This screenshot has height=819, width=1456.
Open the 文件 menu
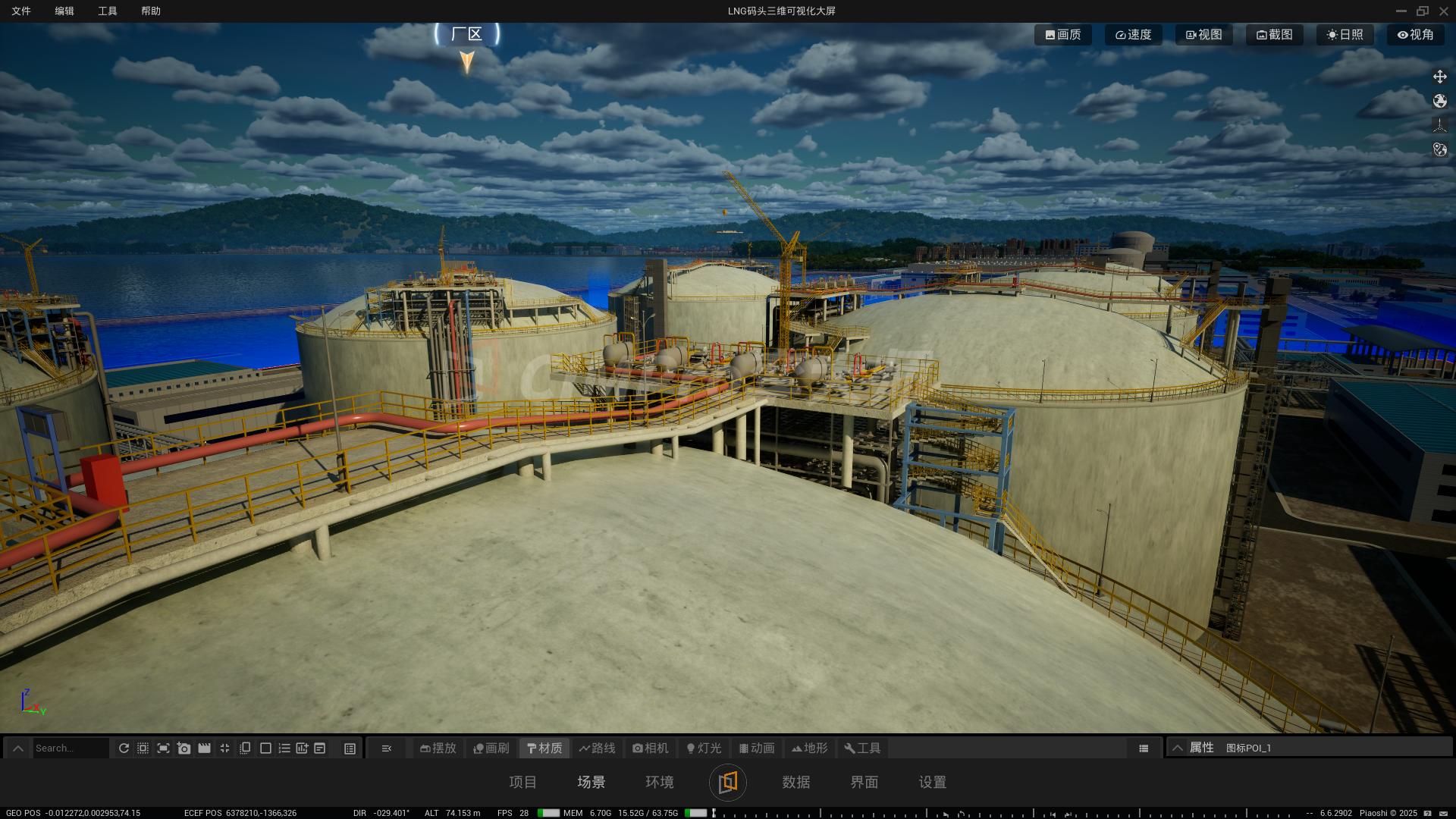point(21,11)
